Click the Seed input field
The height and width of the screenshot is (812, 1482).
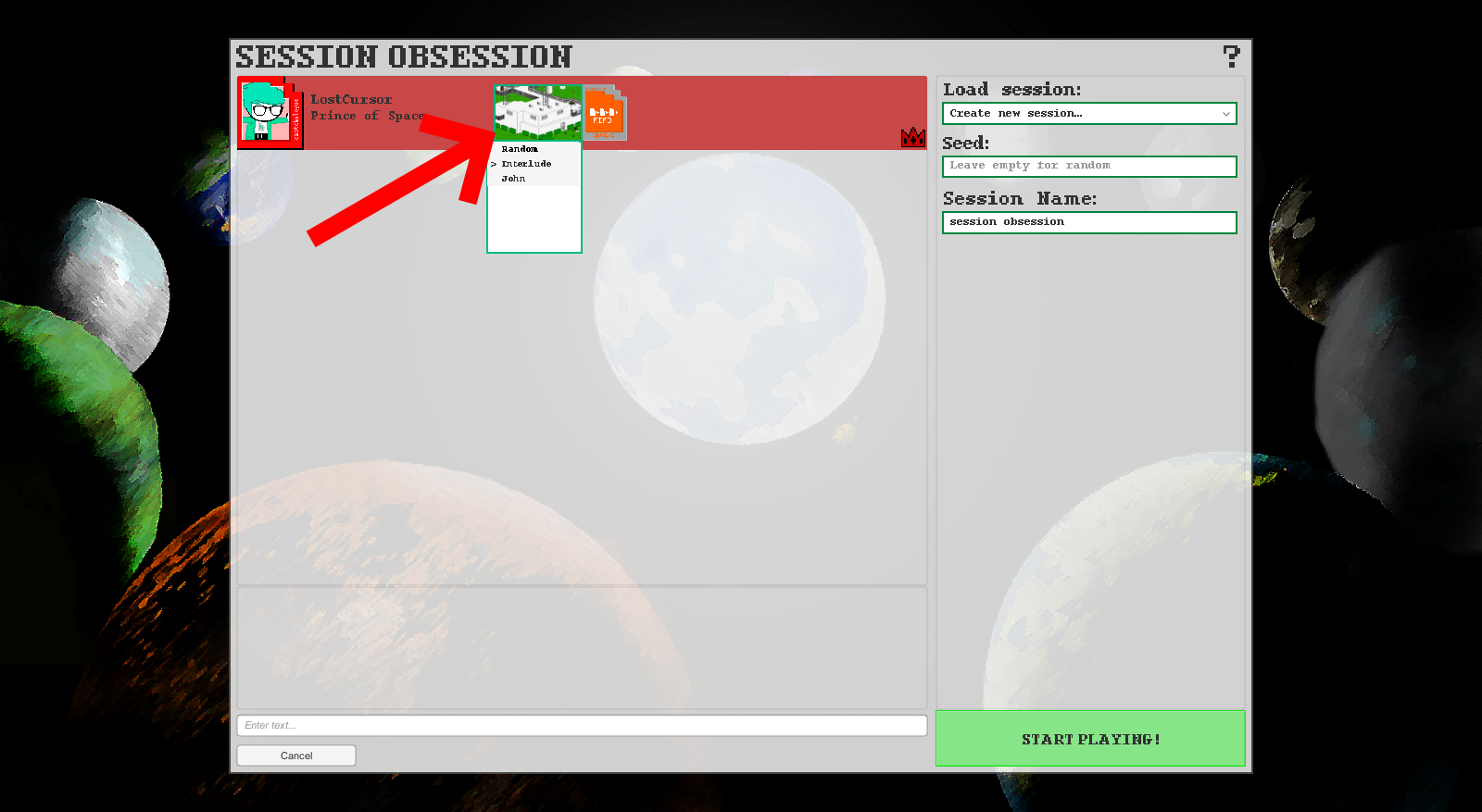tap(1089, 166)
